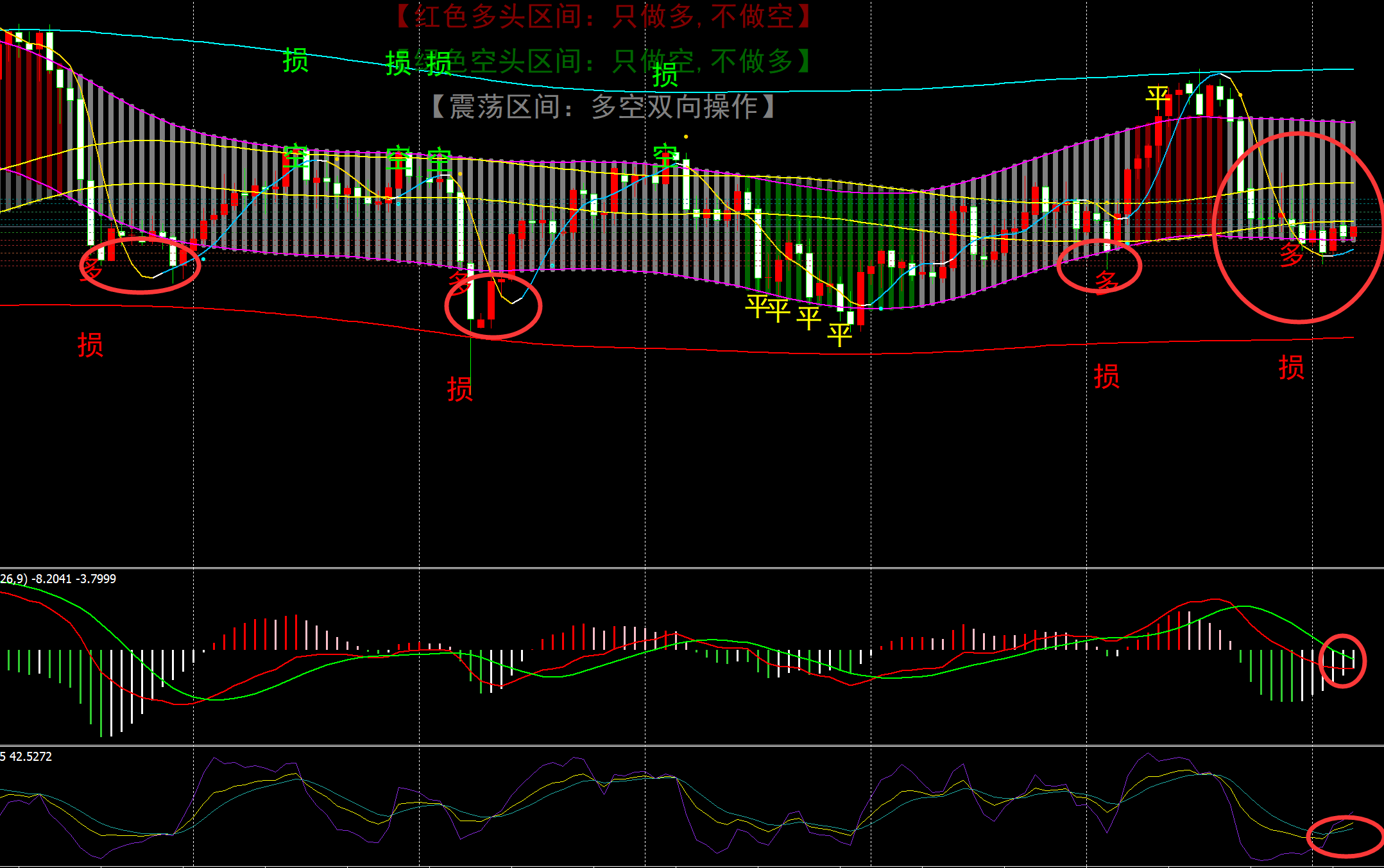
Task: Click the divider between main chart and MACD
Action: click(692, 567)
